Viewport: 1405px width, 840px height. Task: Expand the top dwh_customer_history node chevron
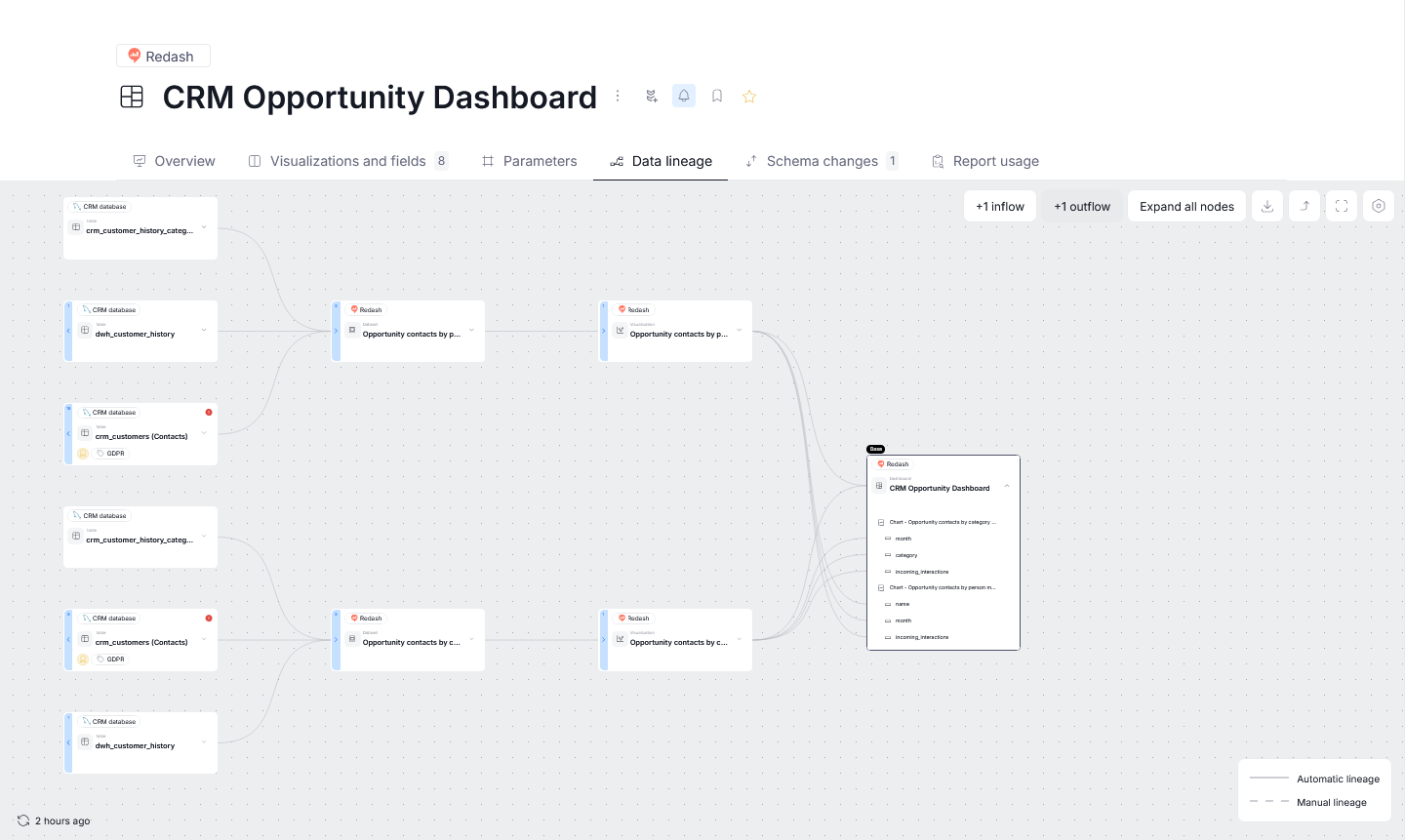pyautogui.click(x=204, y=331)
